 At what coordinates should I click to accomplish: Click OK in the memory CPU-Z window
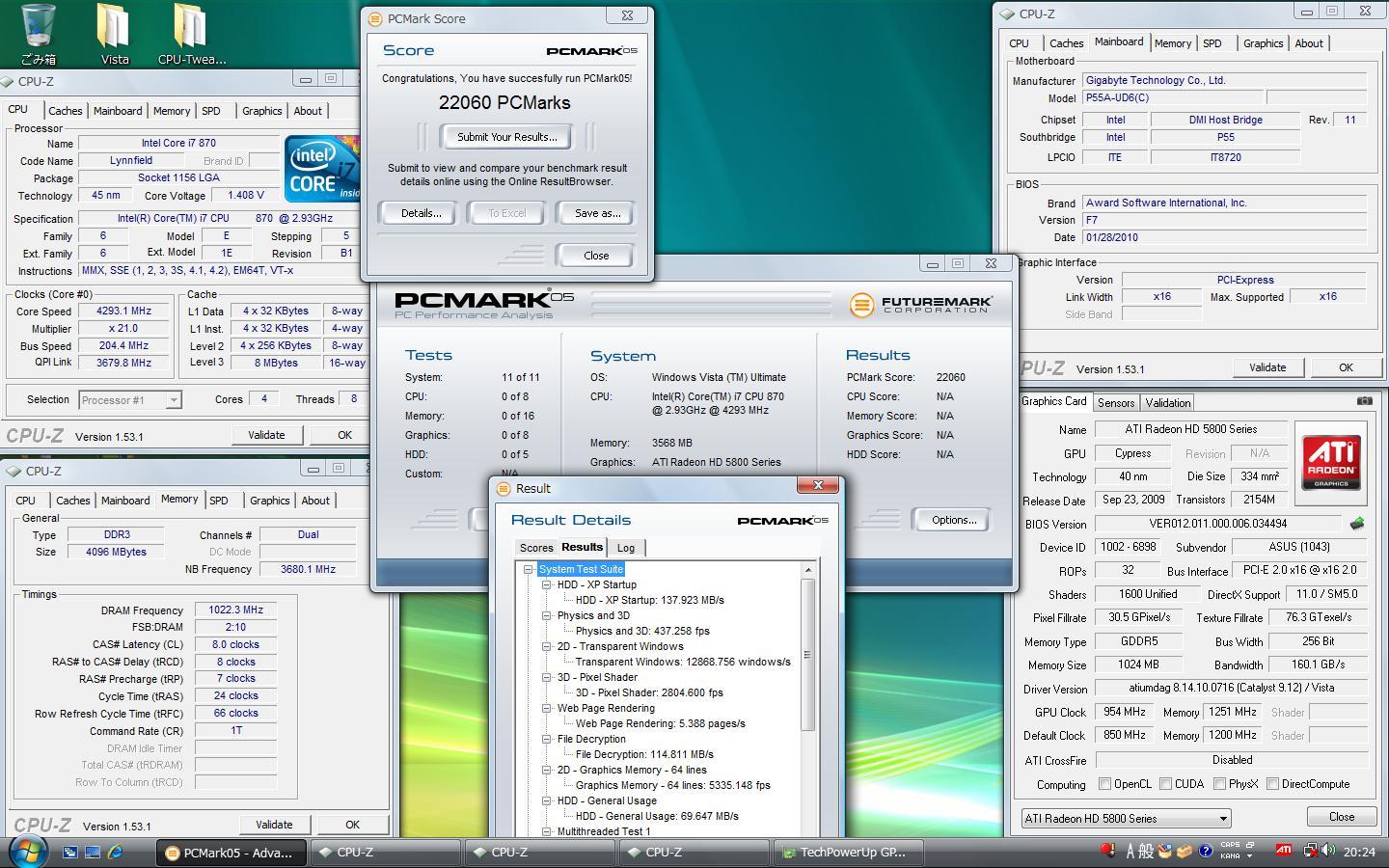[352, 825]
